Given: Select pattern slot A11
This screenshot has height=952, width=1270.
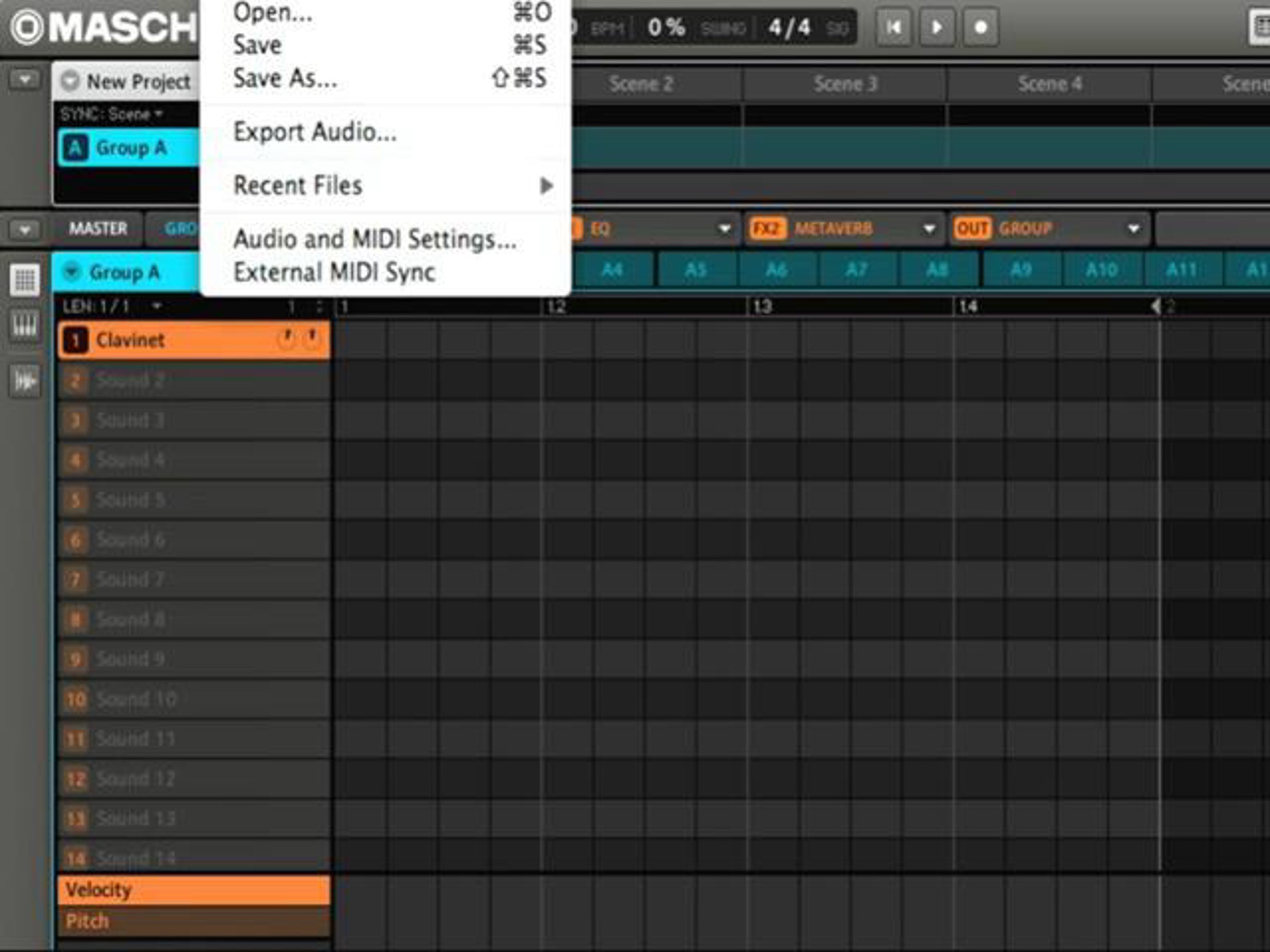Looking at the screenshot, I should pos(1182,270).
